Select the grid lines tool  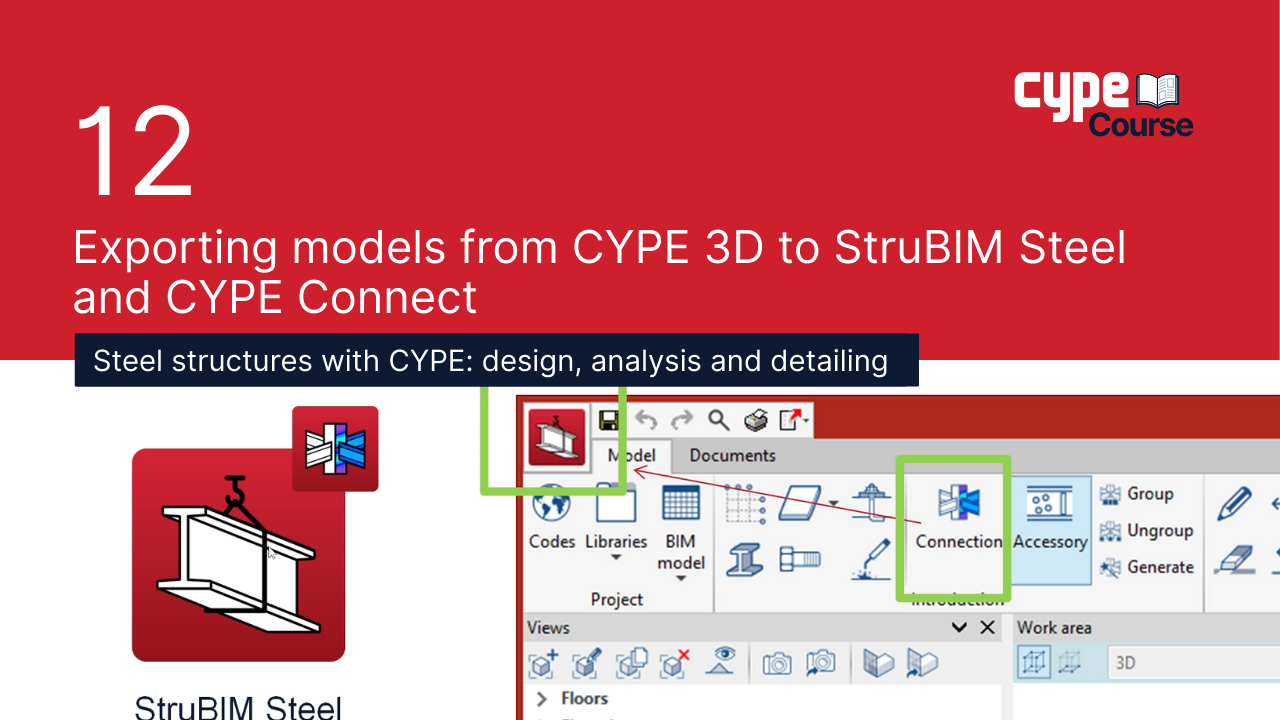click(745, 504)
